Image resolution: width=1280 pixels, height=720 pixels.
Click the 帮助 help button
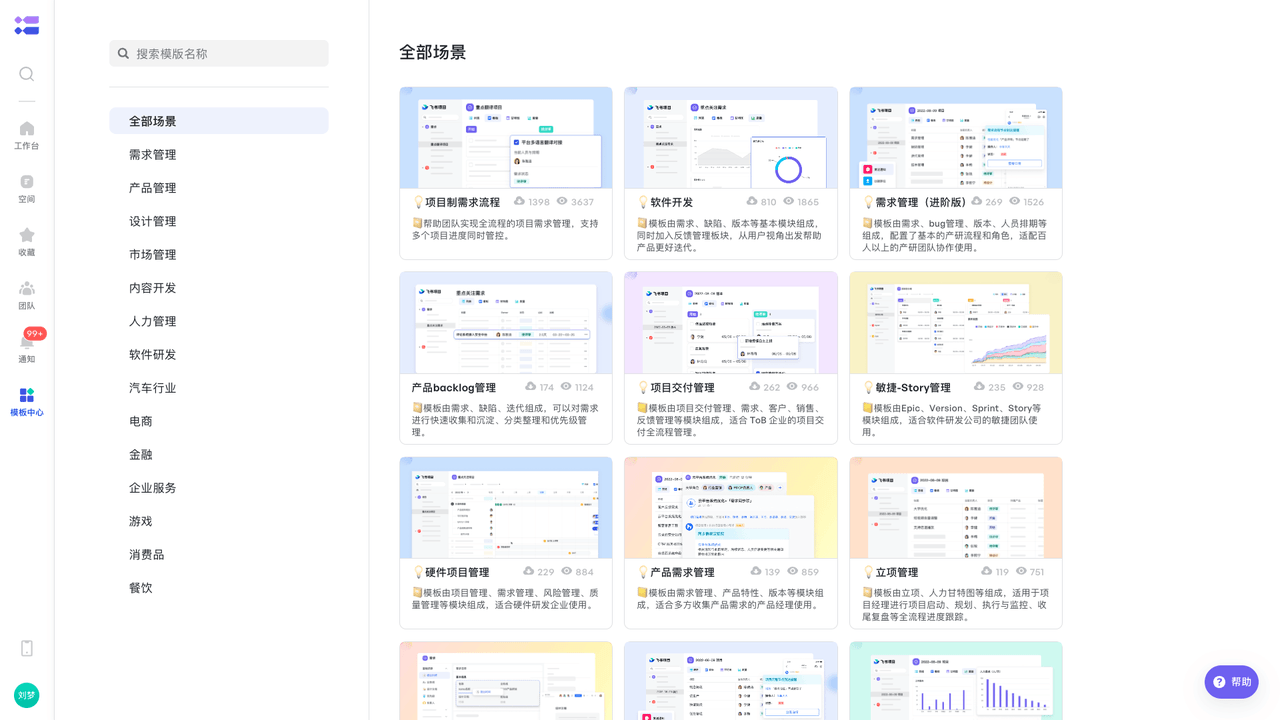point(1231,682)
